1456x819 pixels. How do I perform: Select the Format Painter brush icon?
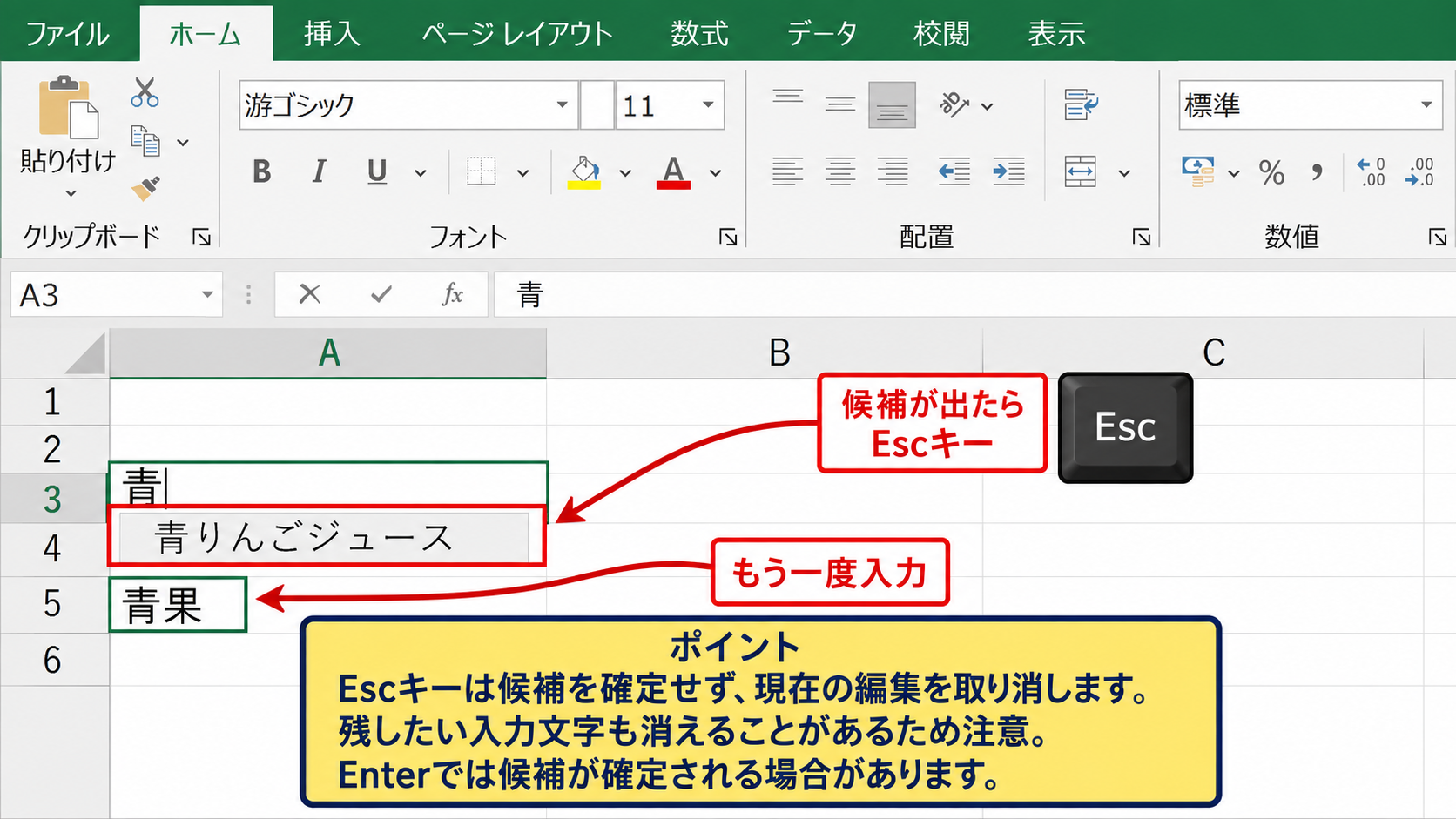click(145, 188)
